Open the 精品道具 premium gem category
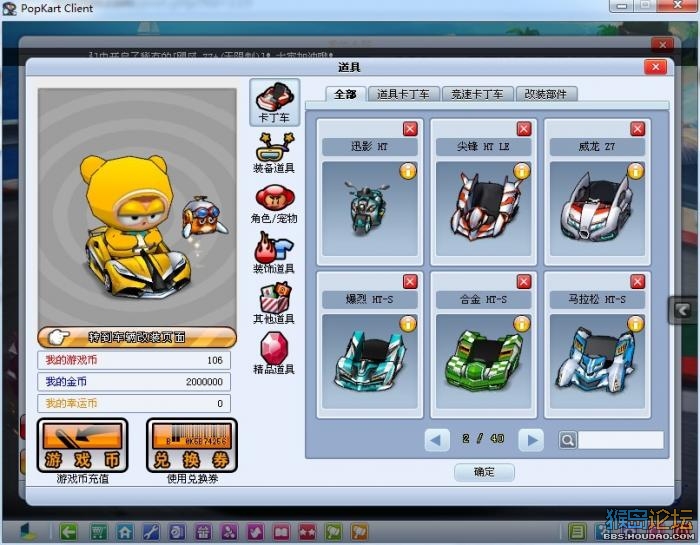Viewport: 700px width, 545px height. pos(274,353)
